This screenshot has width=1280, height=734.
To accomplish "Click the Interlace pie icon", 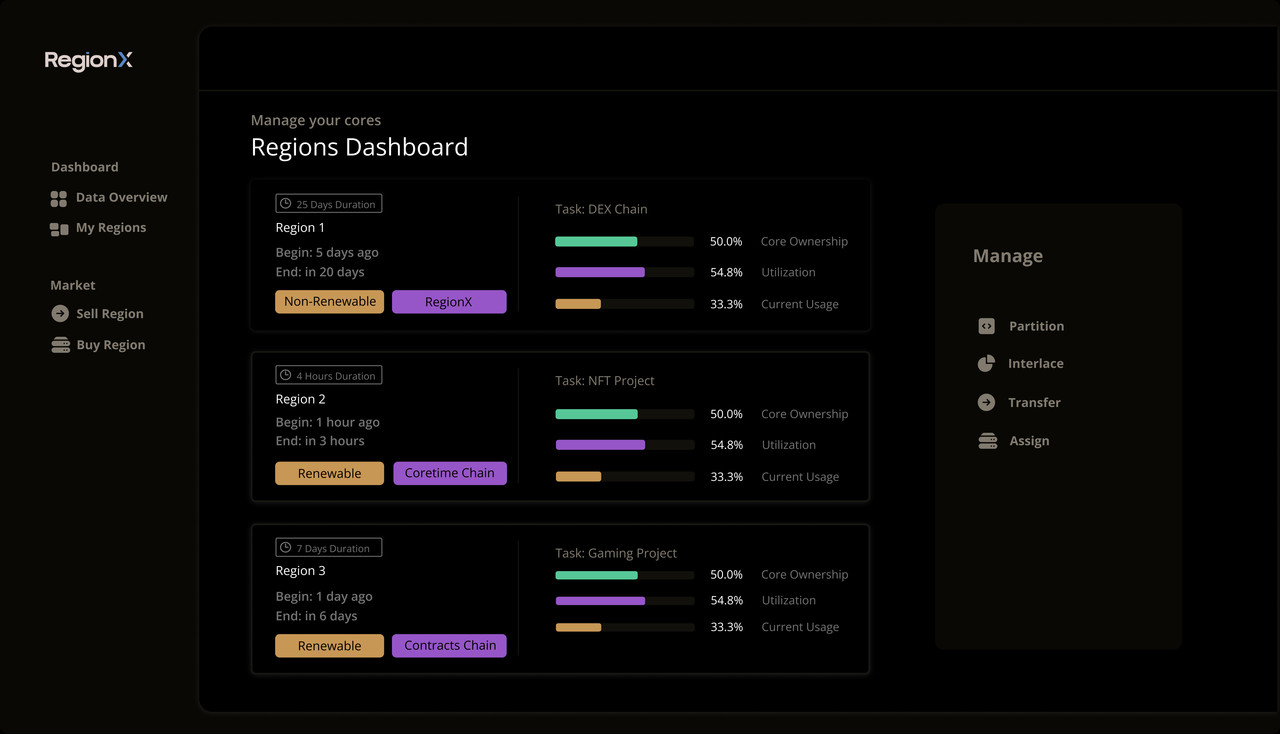I will pos(986,364).
